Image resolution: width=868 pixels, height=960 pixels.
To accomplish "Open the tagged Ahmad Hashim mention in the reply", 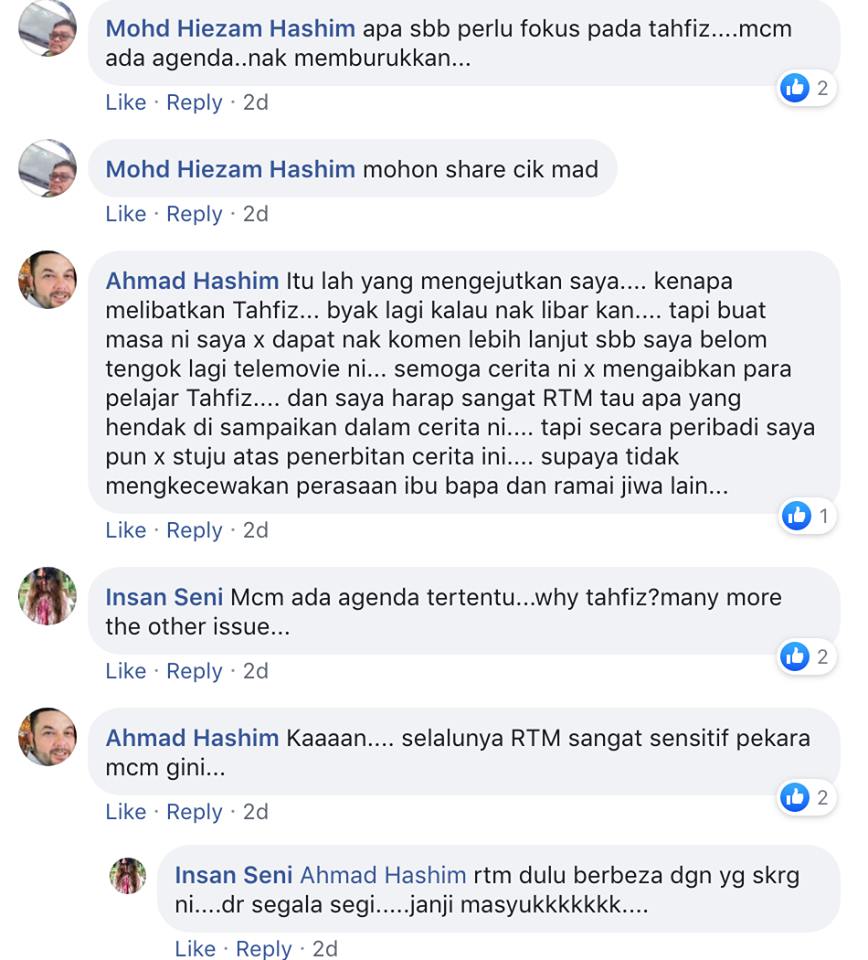I will [383, 876].
